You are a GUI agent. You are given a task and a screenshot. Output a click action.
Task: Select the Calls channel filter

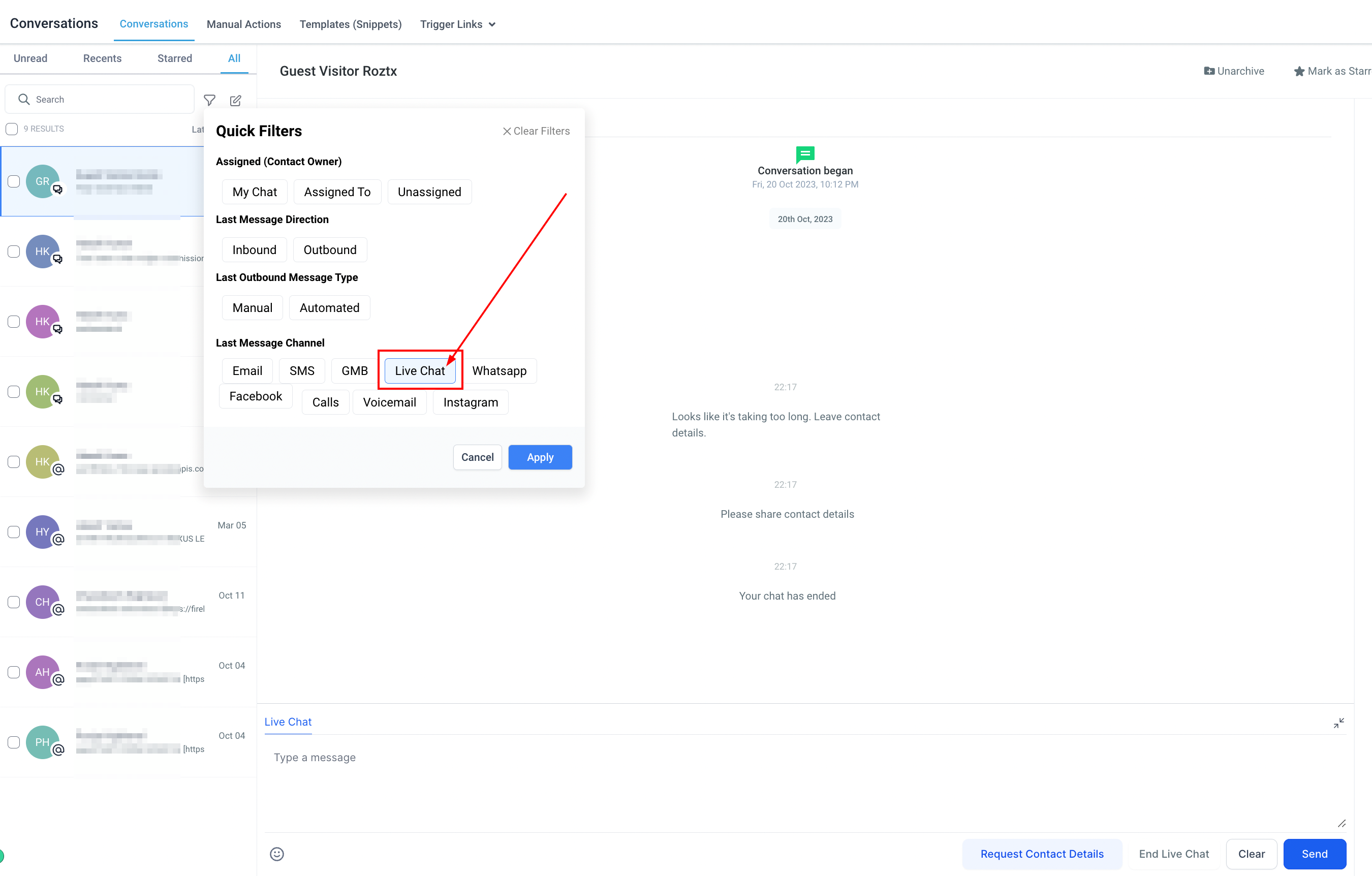[x=325, y=402]
